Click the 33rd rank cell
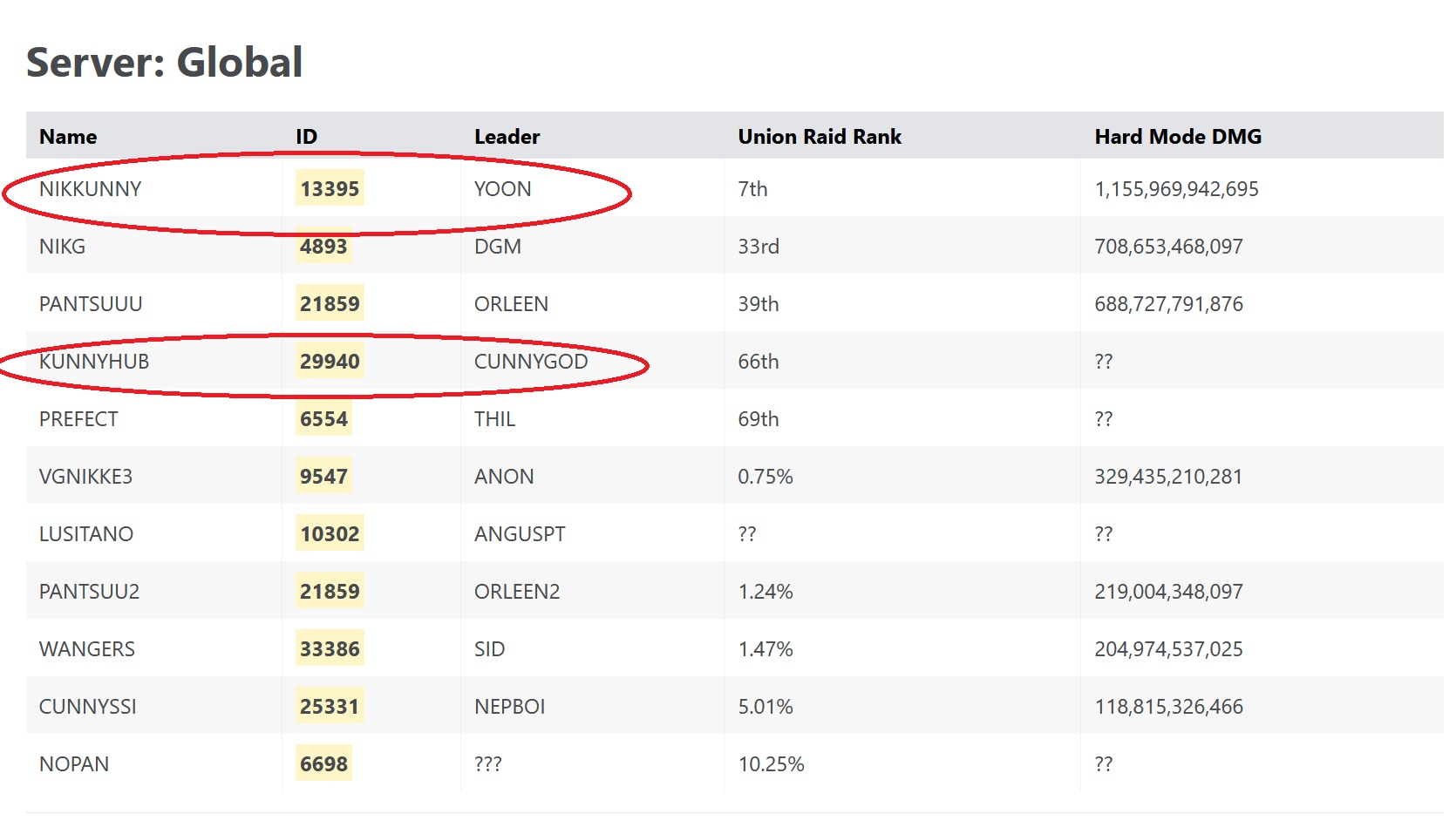The image size is (1456, 834). coord(759,247)
